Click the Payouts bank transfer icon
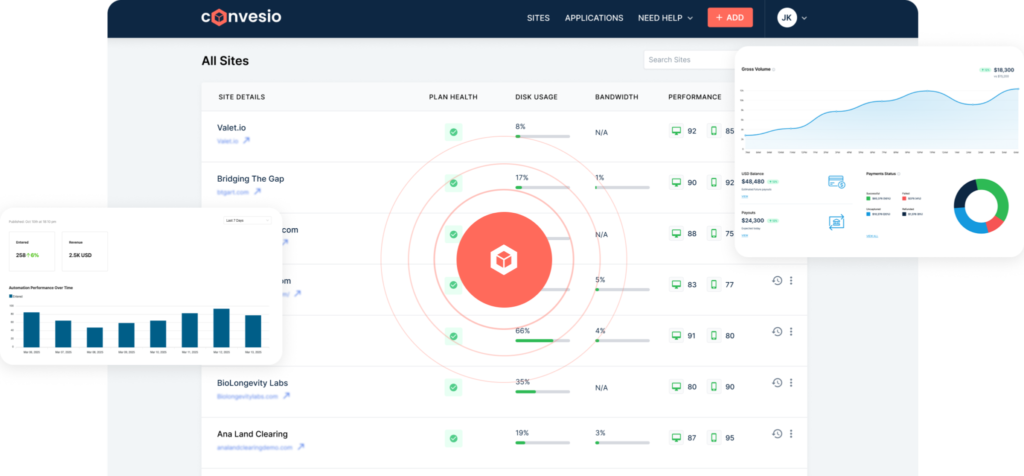Screen dimensions: 1024x476 [x=836, y=222]
